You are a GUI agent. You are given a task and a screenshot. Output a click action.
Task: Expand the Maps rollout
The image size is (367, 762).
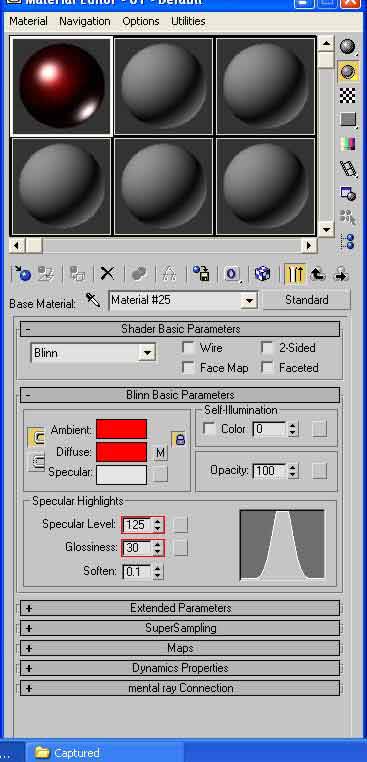click(180, 648)
